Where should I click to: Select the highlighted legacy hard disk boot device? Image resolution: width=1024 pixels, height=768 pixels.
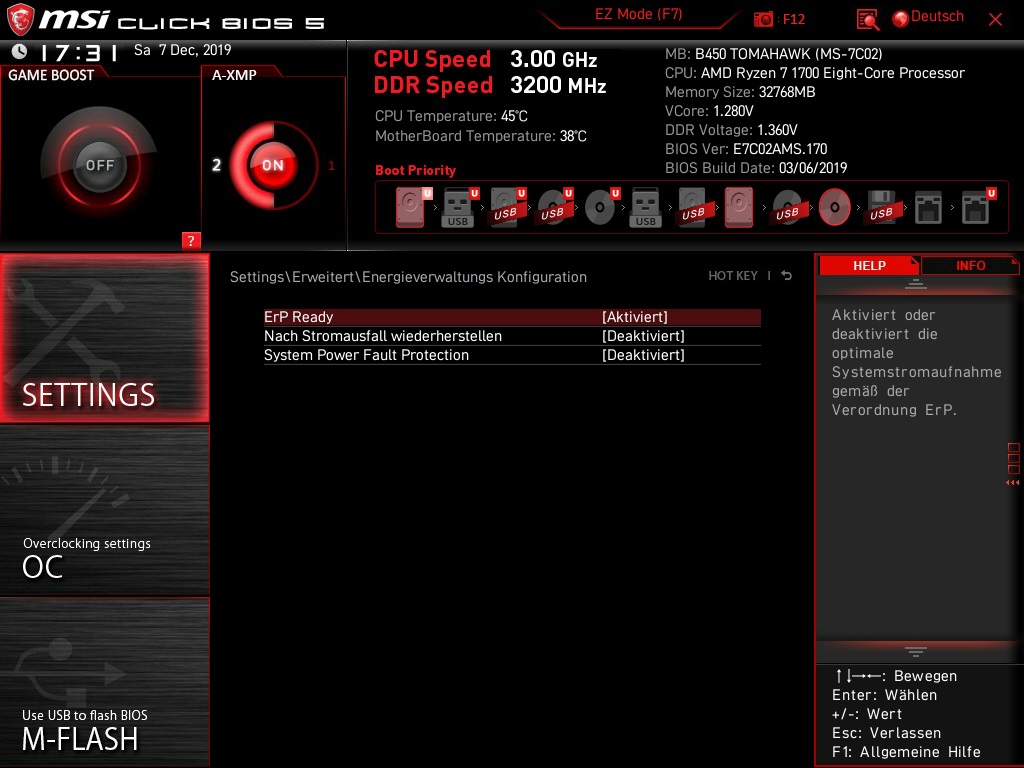pyautogui.click(x=739, y=207)
